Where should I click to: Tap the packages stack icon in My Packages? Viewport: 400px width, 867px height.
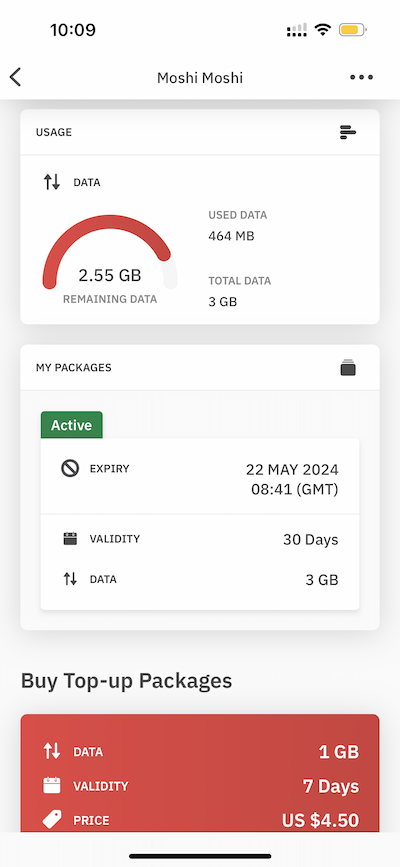[348, 368]
